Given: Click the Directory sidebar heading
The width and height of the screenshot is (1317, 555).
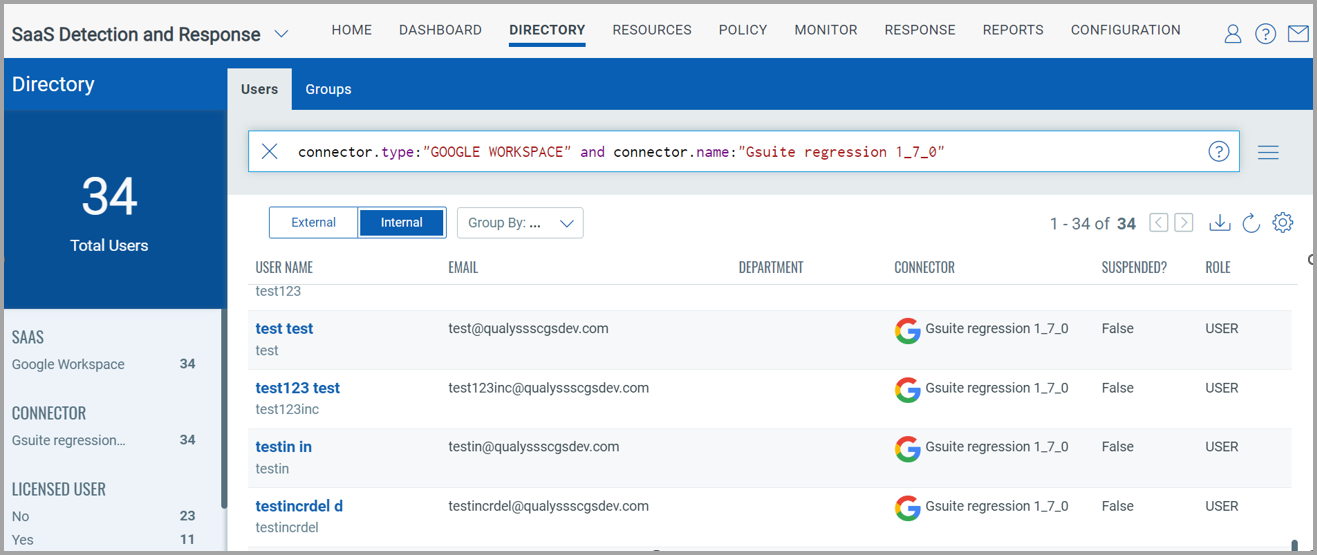Looking at the screenshot, I should 53,85.
